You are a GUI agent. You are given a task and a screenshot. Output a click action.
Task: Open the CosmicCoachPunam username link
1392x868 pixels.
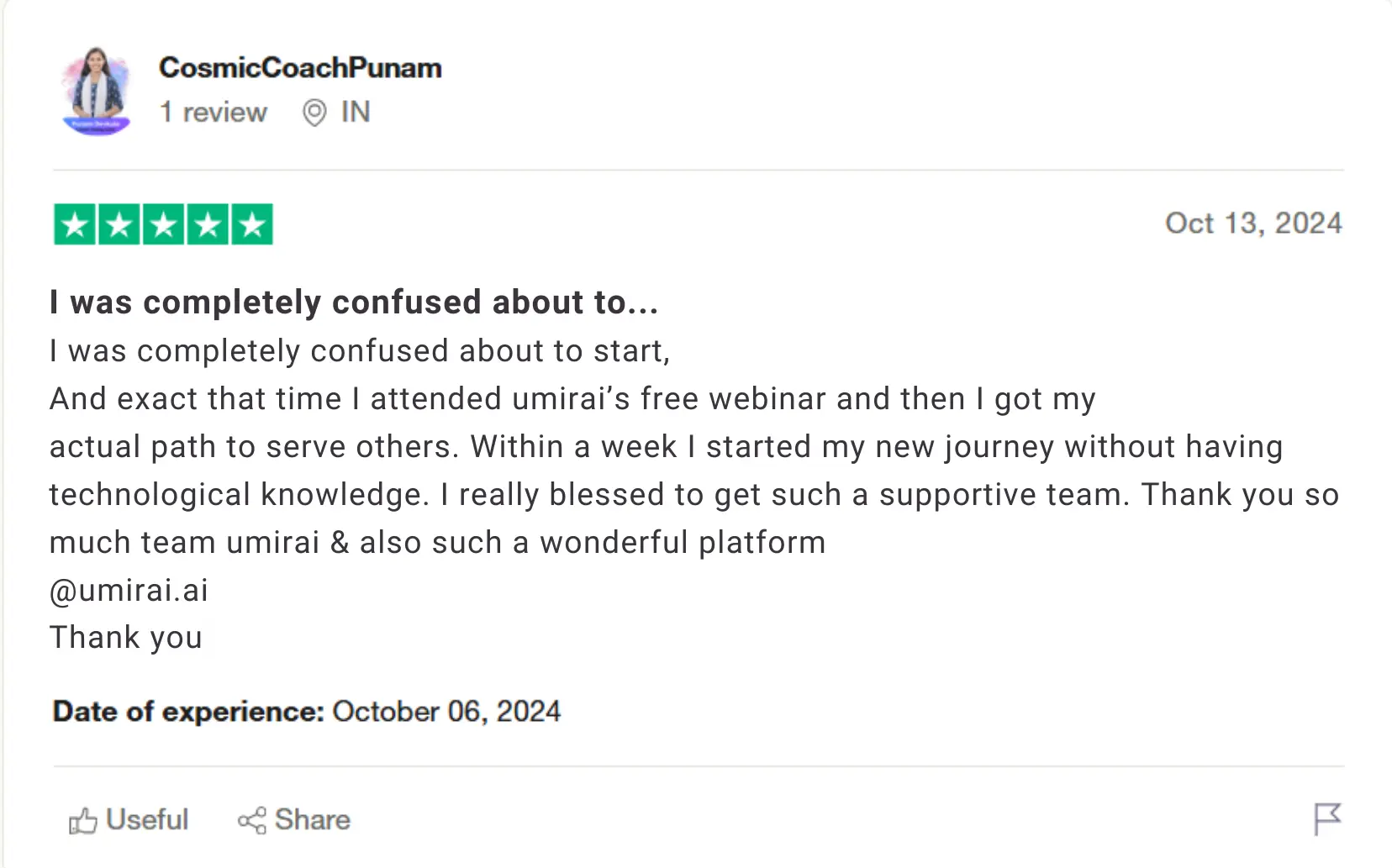[x=300, y=68]
